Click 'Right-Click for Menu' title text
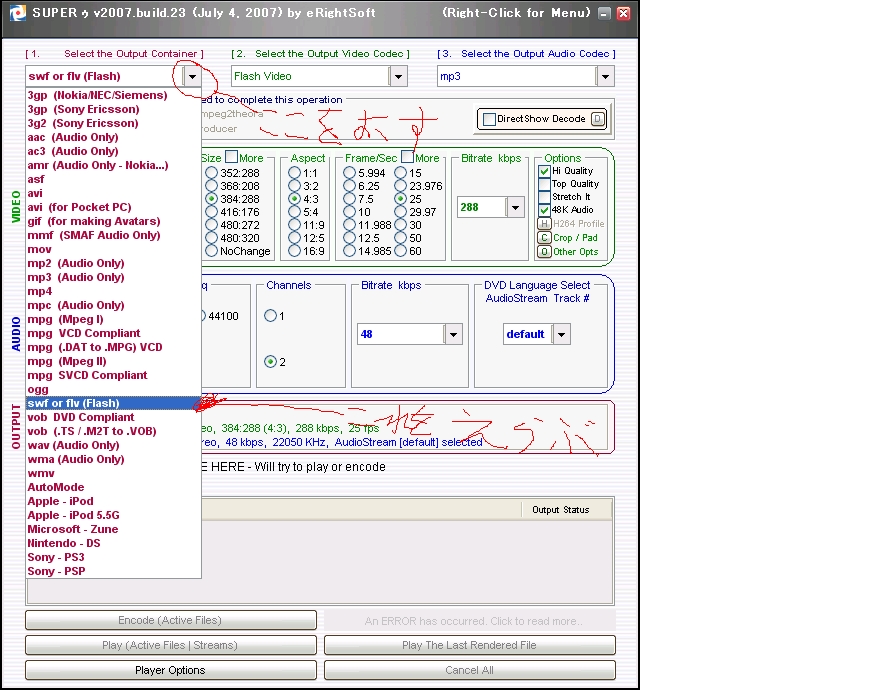This screenshot has width=875, height=690. pos(516,12)
